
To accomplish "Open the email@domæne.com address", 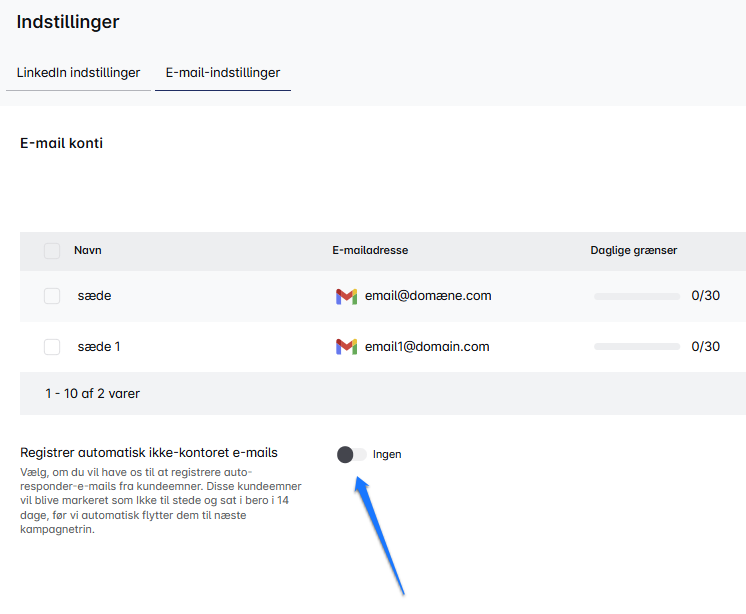I will pyautogui.click(x=427, y=296).
